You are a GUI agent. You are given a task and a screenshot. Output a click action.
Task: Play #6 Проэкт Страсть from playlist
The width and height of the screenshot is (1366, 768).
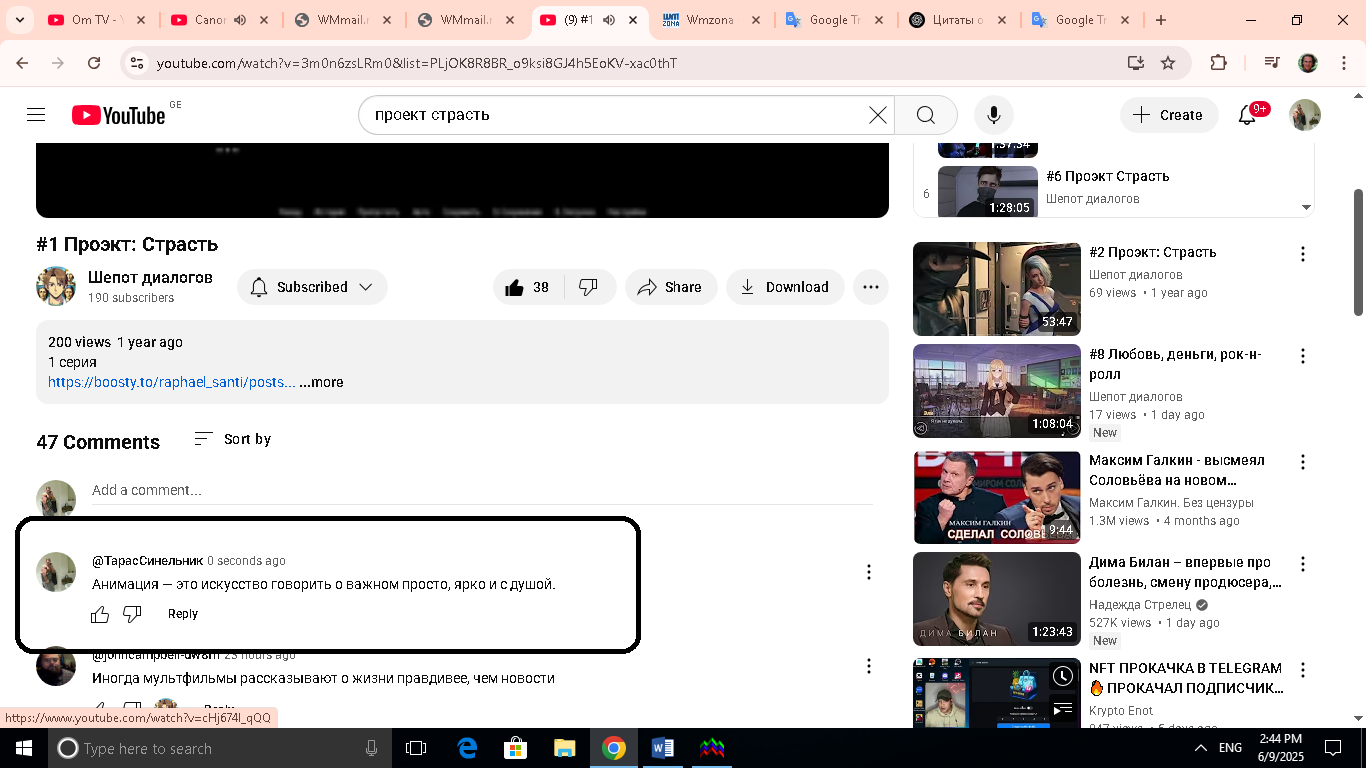tap(988, 192)
